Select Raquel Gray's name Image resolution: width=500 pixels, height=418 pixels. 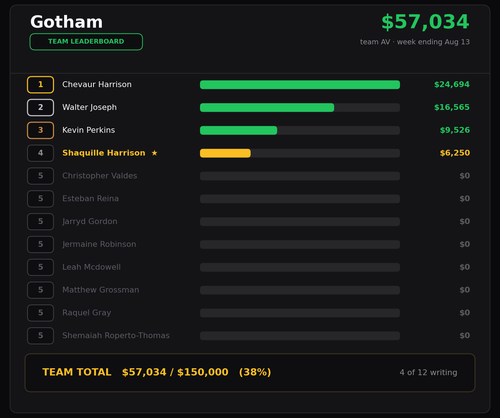coord(87,313)
